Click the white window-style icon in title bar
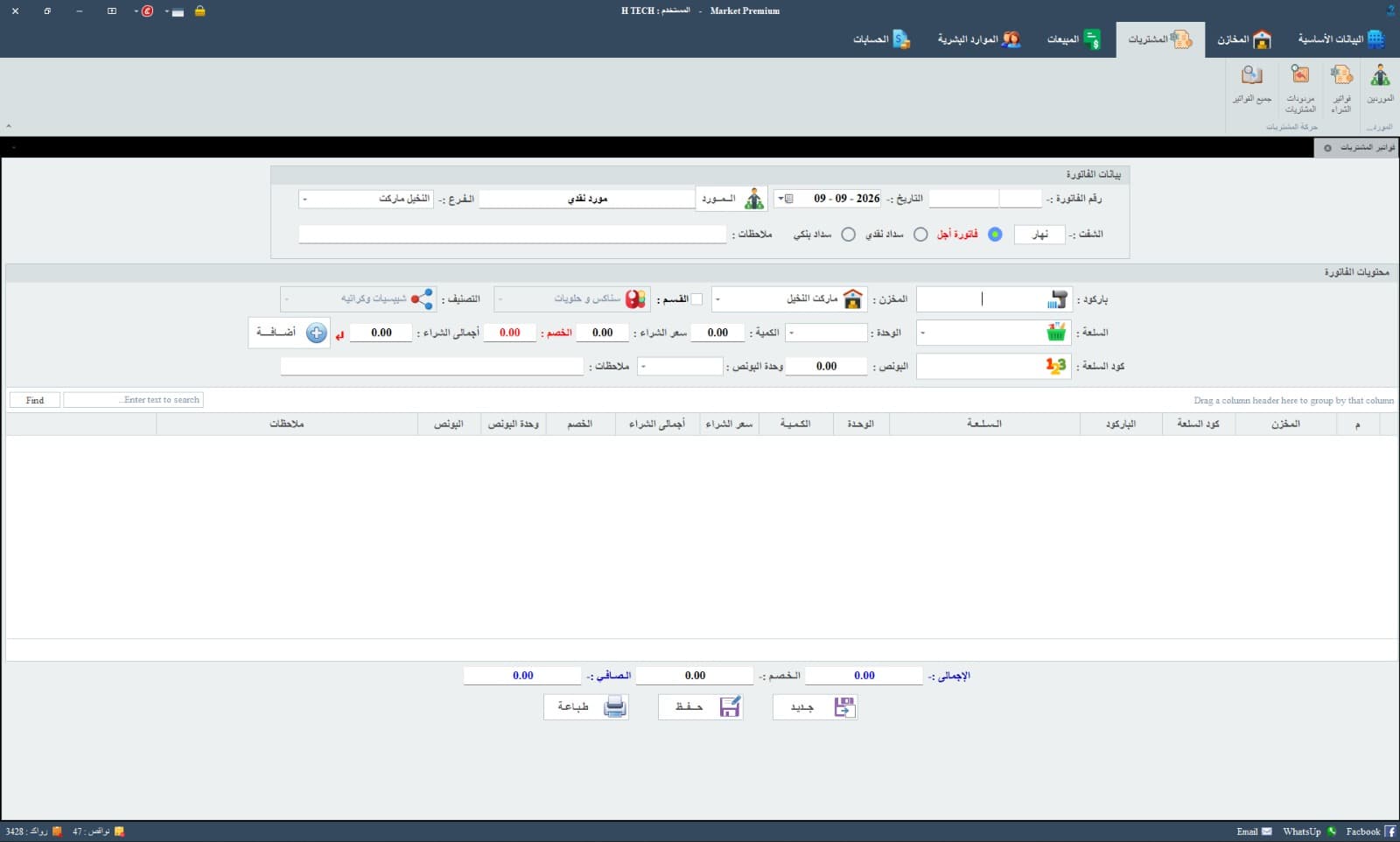The image size is (1400, 842). click(178, 12)
